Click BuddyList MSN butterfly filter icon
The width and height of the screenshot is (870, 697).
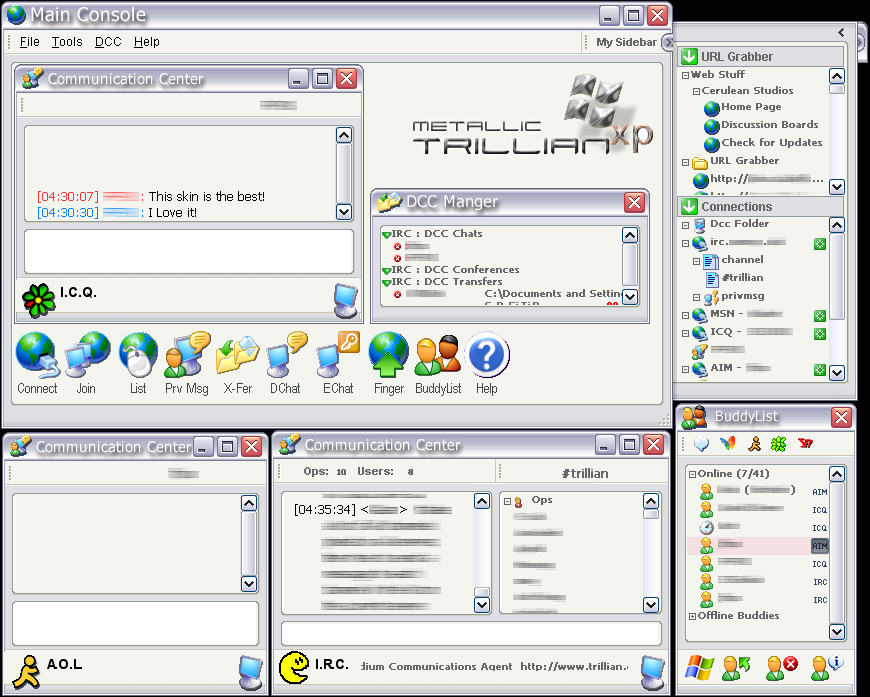tap(727, 443)
